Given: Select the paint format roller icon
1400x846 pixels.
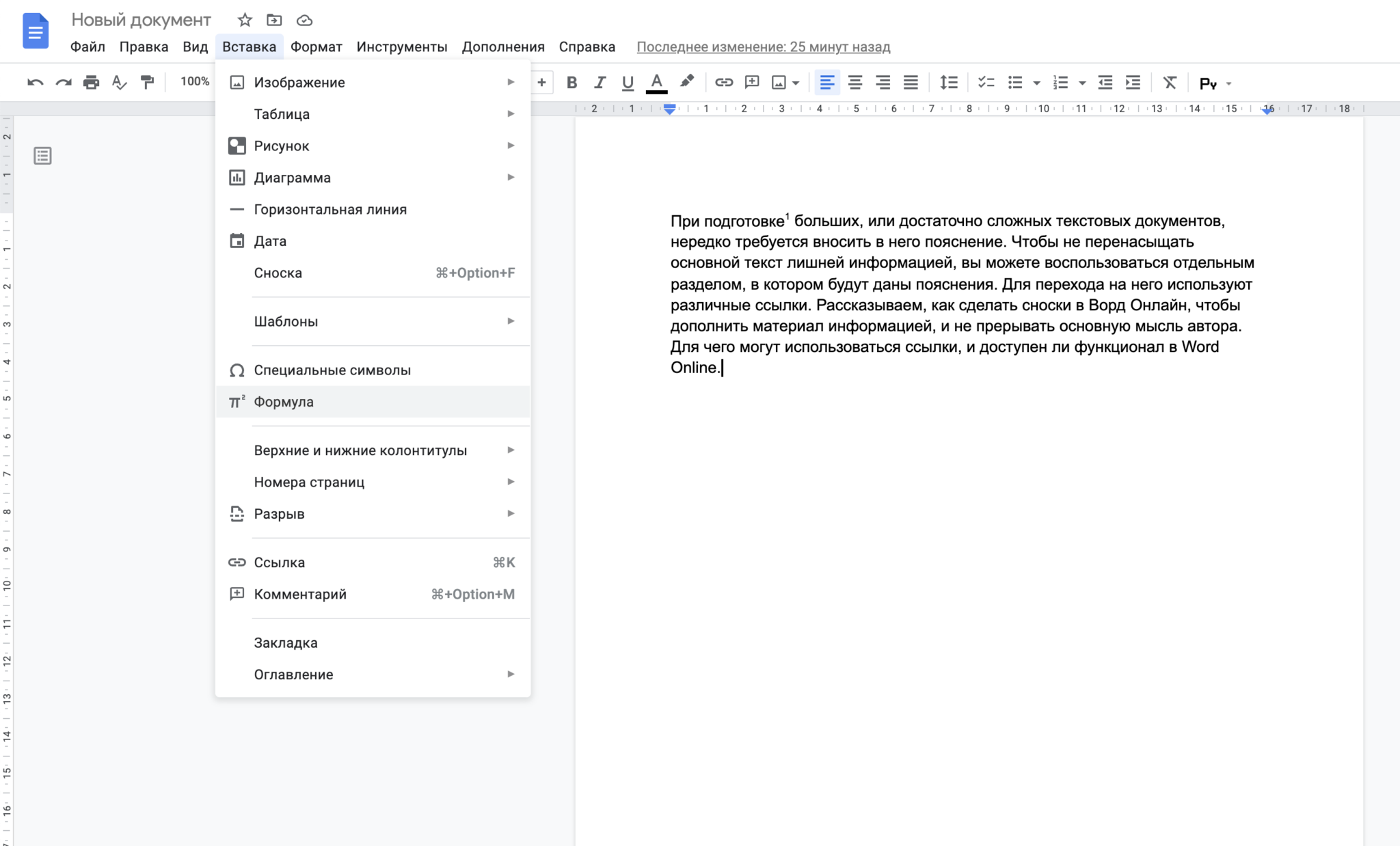Looking at the screenshot, I should pyautogui.click(x=147, y=83).
